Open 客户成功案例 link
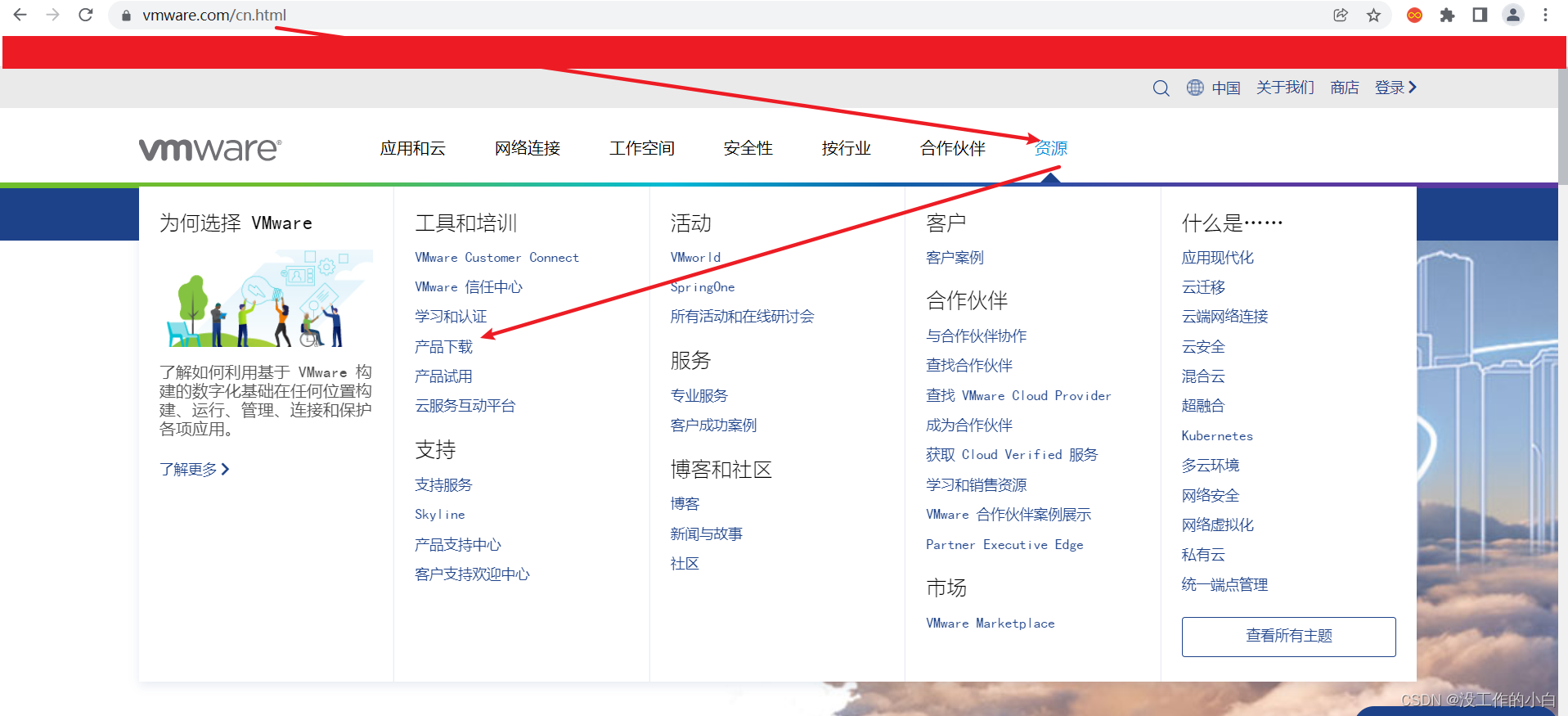 (x=714, y=426)
